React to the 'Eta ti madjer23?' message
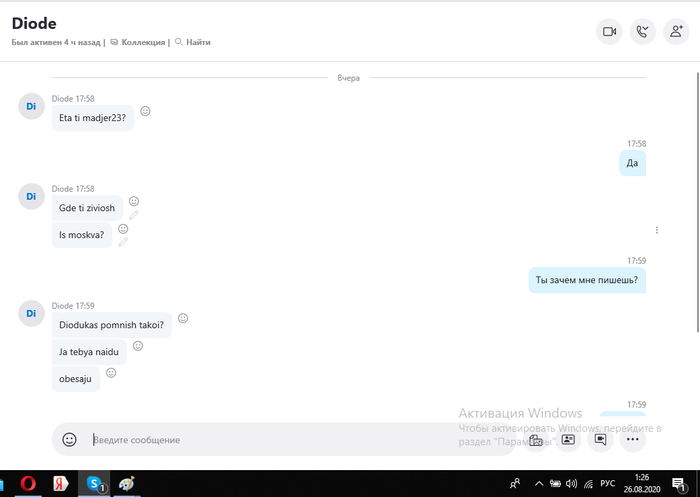700x497 pixels. point(145,111)
